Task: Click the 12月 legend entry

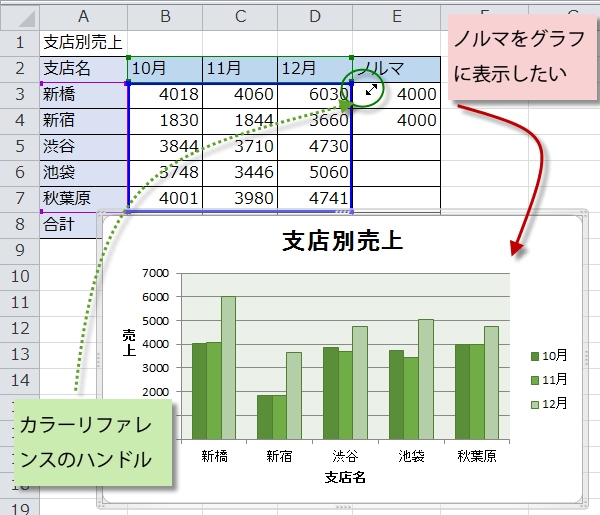Action: coord(549,404)
